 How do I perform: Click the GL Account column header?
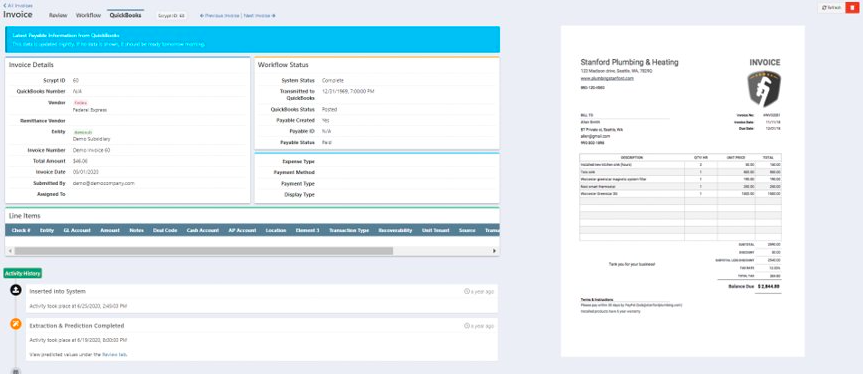pos(77,230)
